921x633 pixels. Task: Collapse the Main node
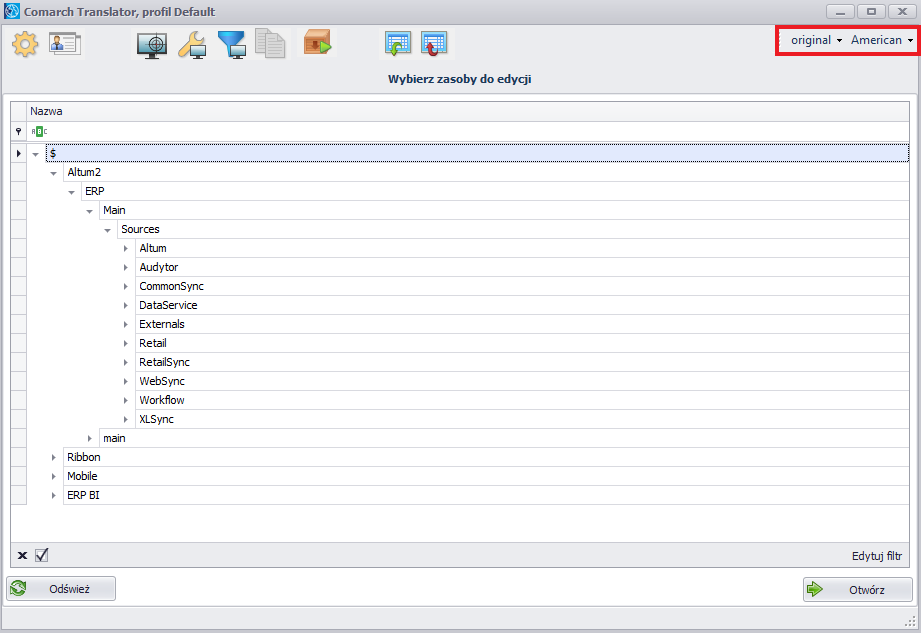[x=89, y=211]
